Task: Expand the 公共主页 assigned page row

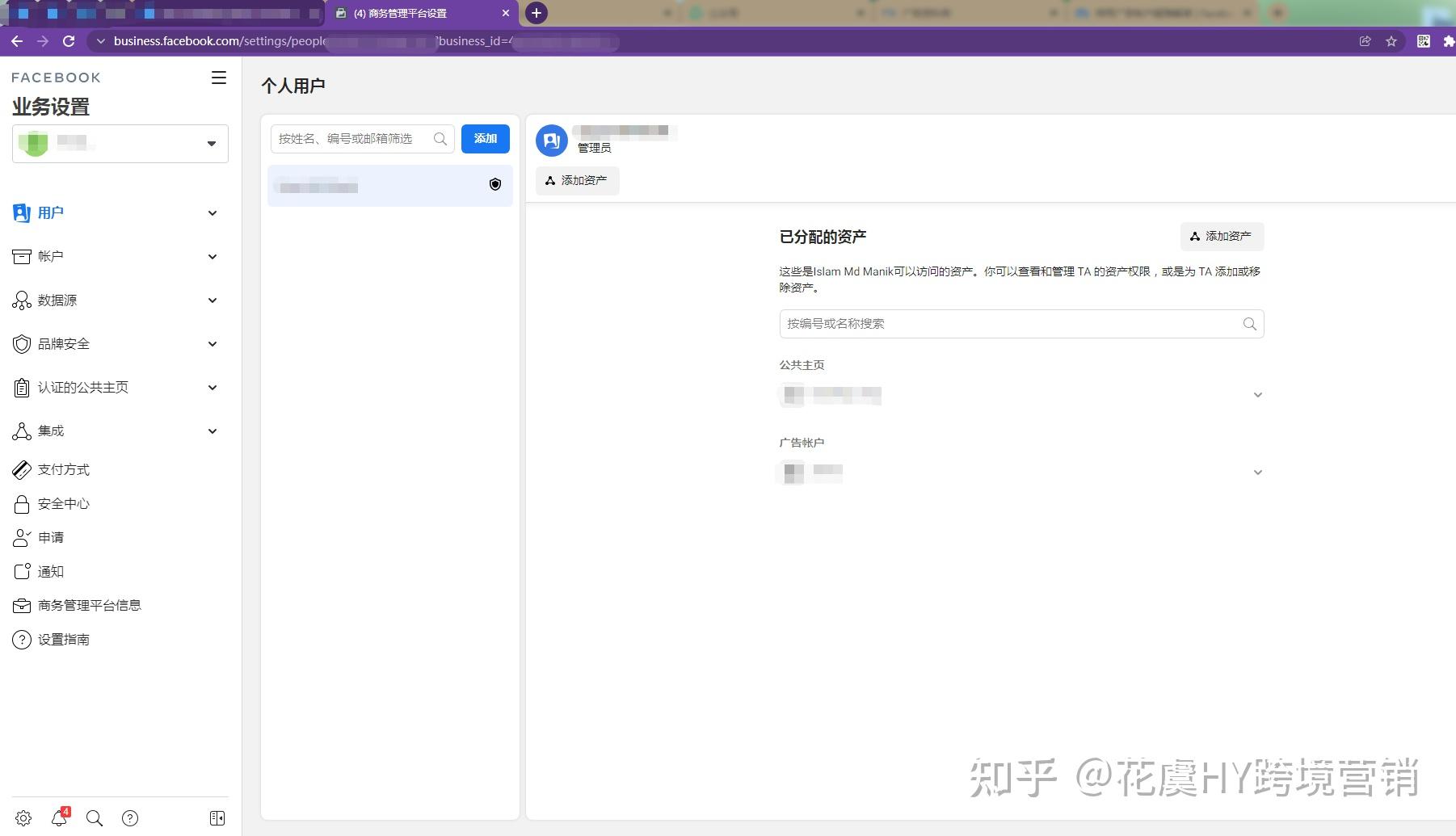Action: [x=1258, y=395]
